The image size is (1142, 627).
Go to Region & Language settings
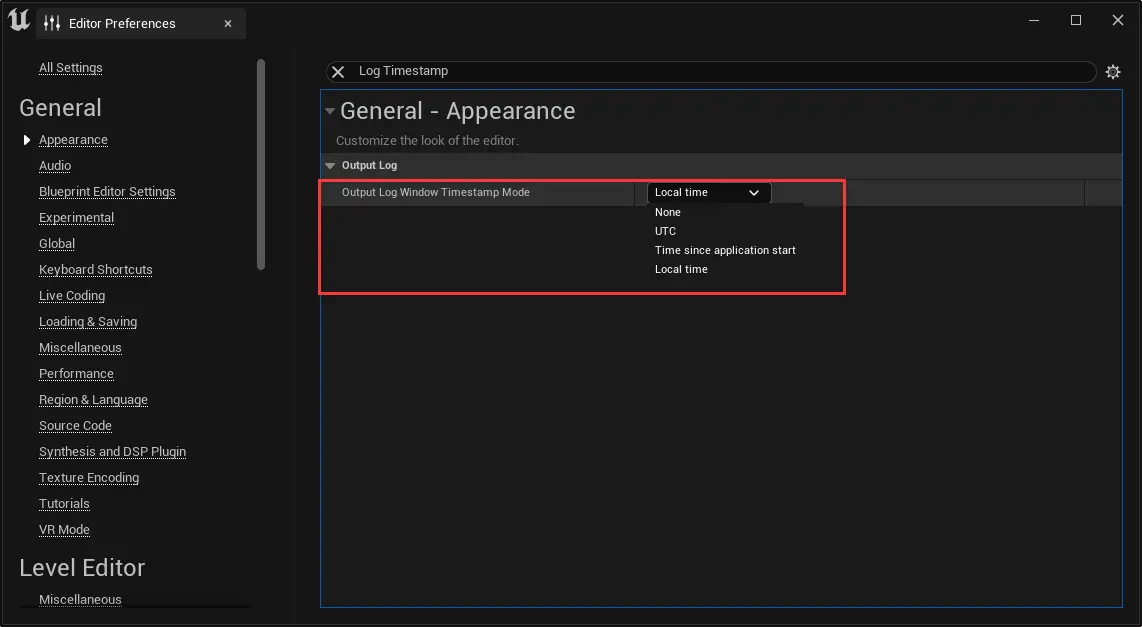pyautogui.click(x=93, y=400)
